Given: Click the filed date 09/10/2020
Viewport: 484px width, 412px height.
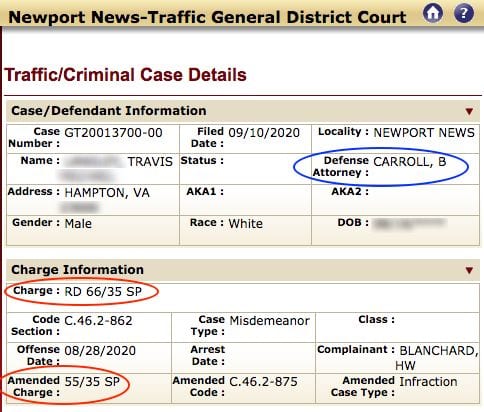Looking at the screenshot, I should click(x=264, y=133).
